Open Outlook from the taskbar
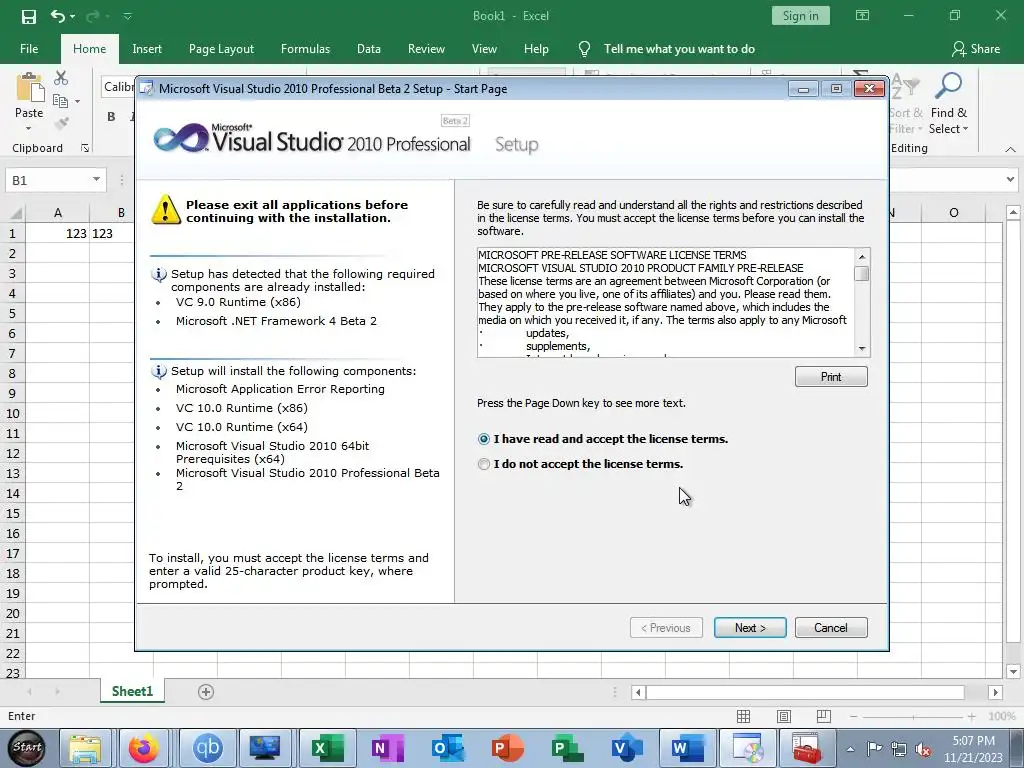Screen dimensions: 1024x768 click(x=447, y=748)
